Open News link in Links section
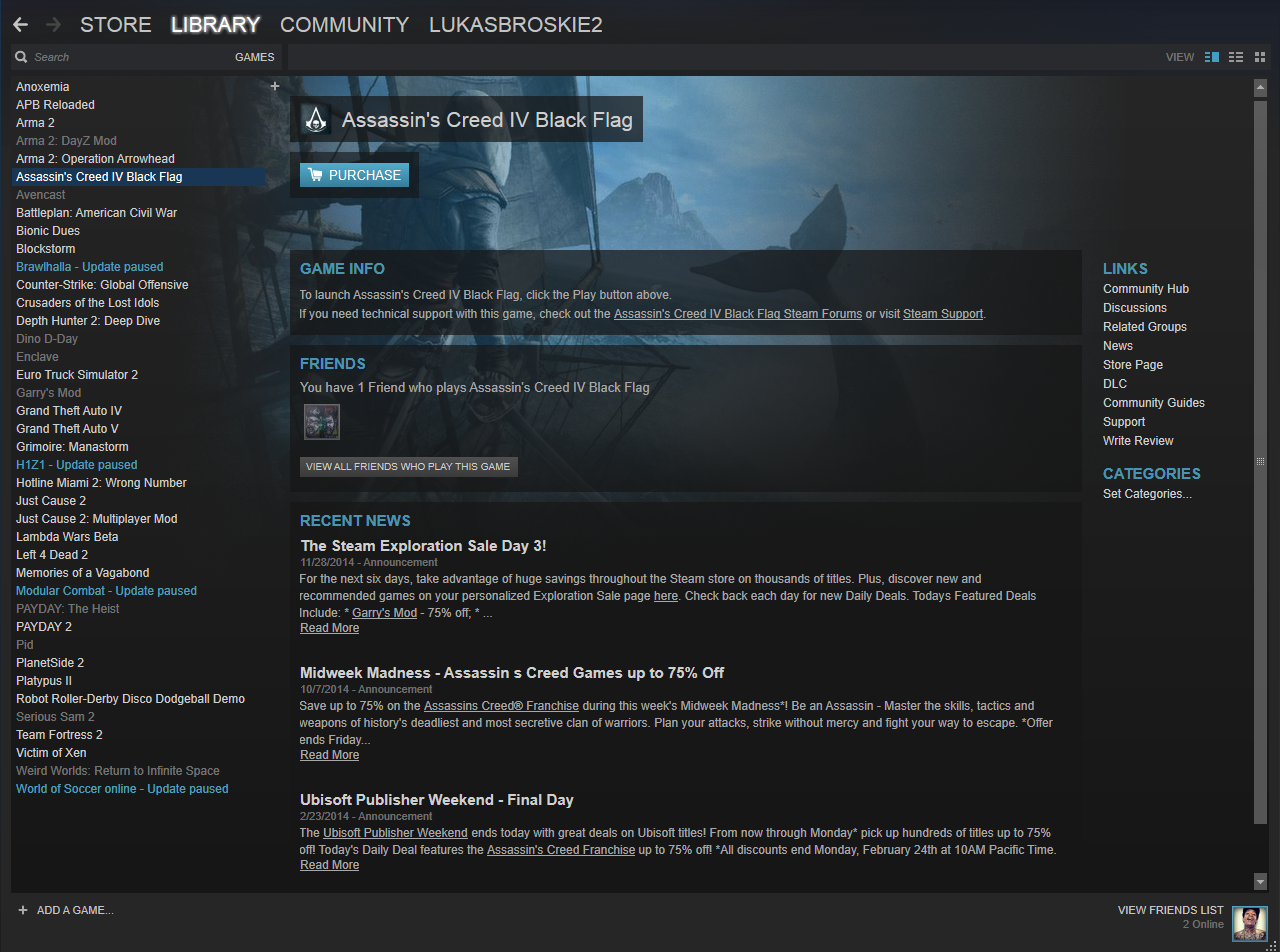The image size is (1280, 952). 1118,346
